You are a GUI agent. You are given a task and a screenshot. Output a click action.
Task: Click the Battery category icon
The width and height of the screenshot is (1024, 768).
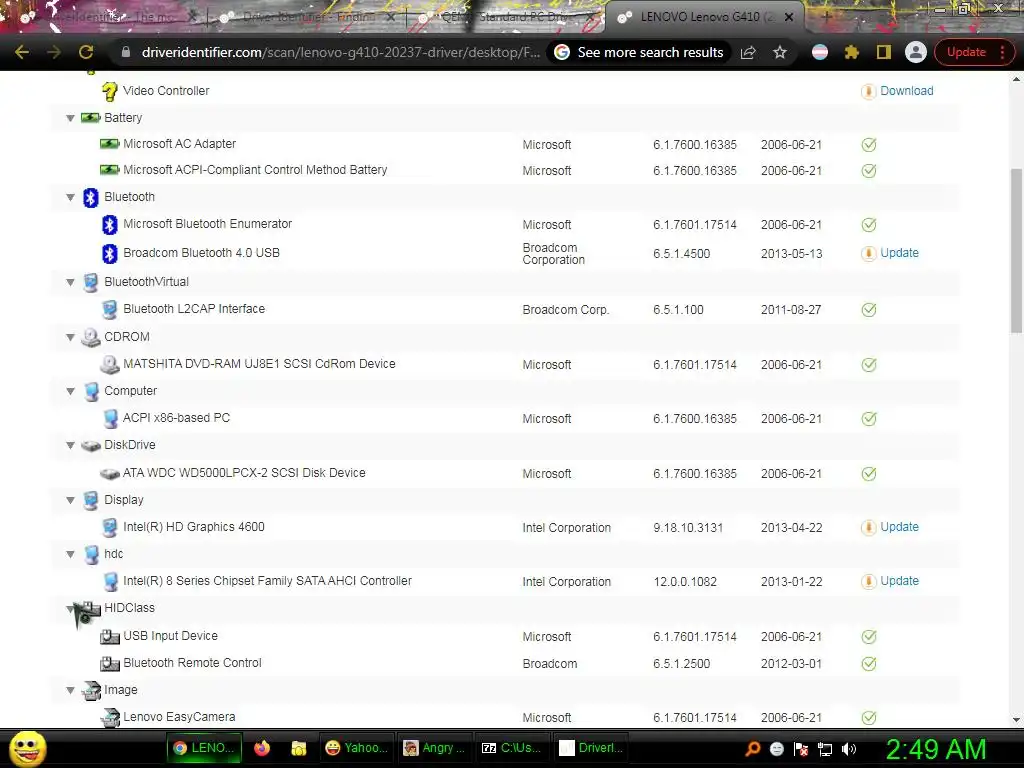[x=90, y=118]
